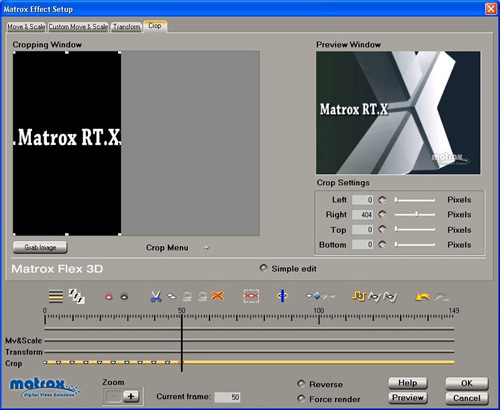Toggle the Reverse option

click(x=301, y=384)
